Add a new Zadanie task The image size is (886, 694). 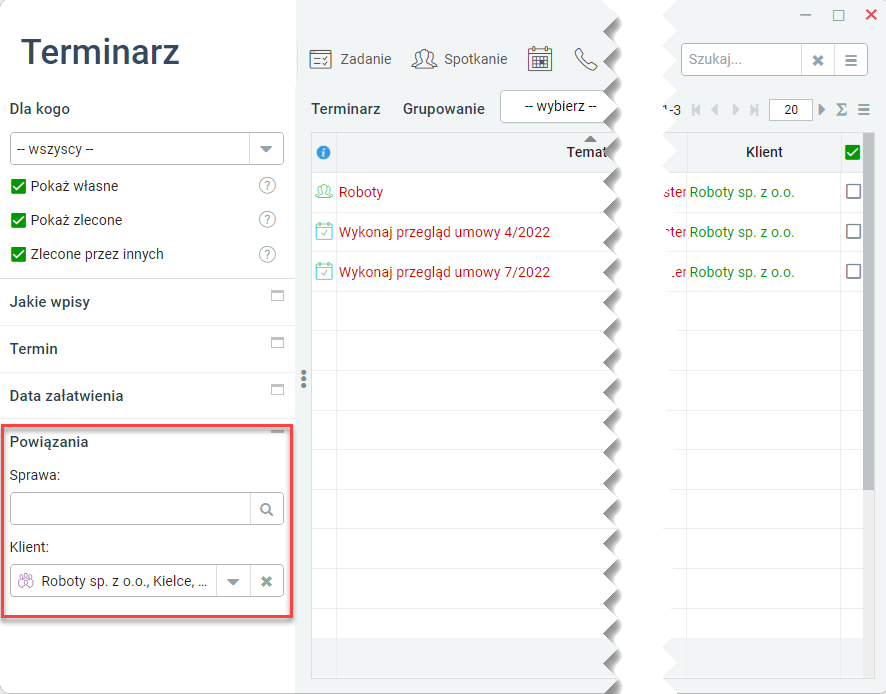click(x=350, y=59)
